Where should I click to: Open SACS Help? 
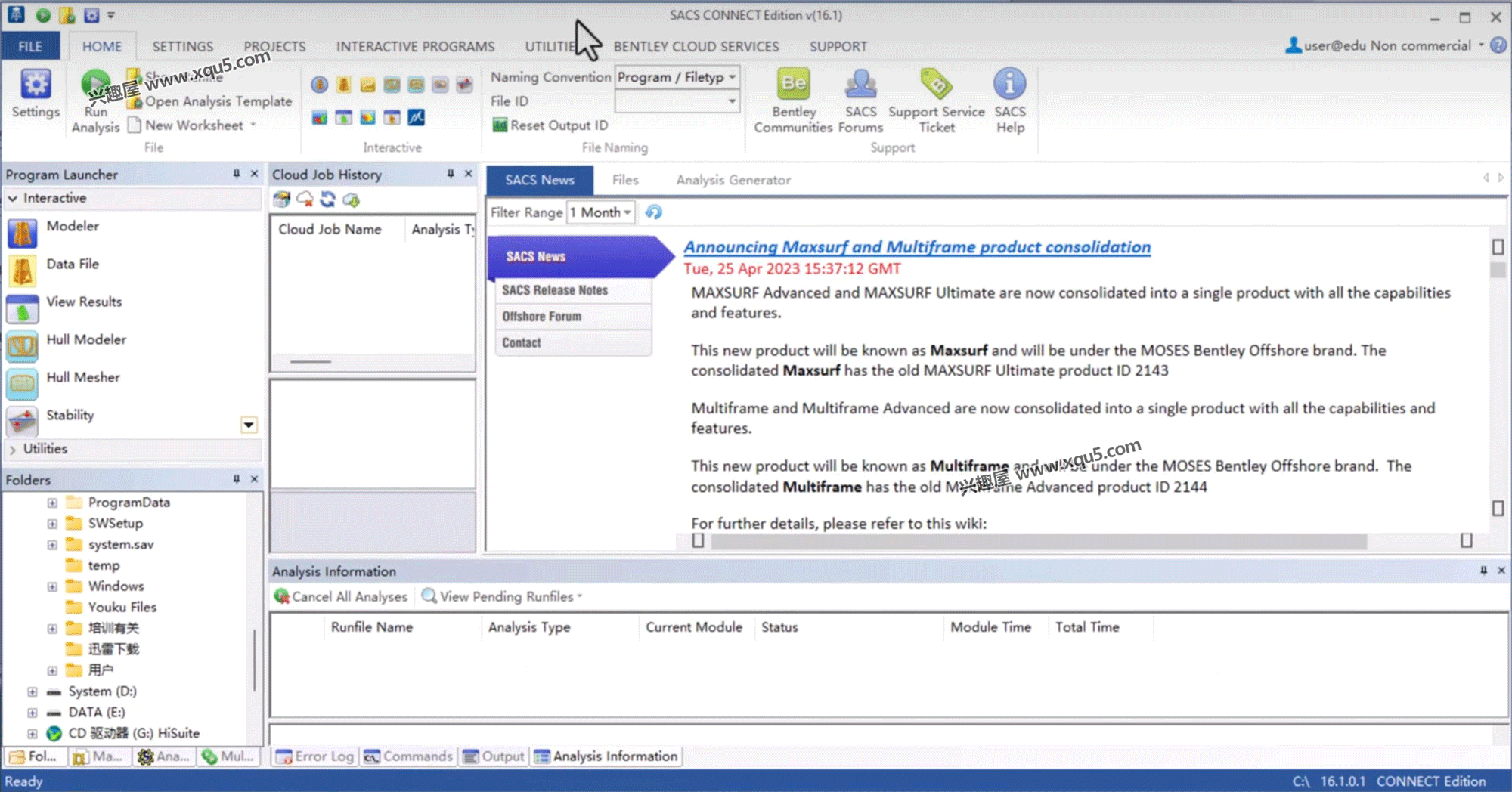tap(1010, 101)
